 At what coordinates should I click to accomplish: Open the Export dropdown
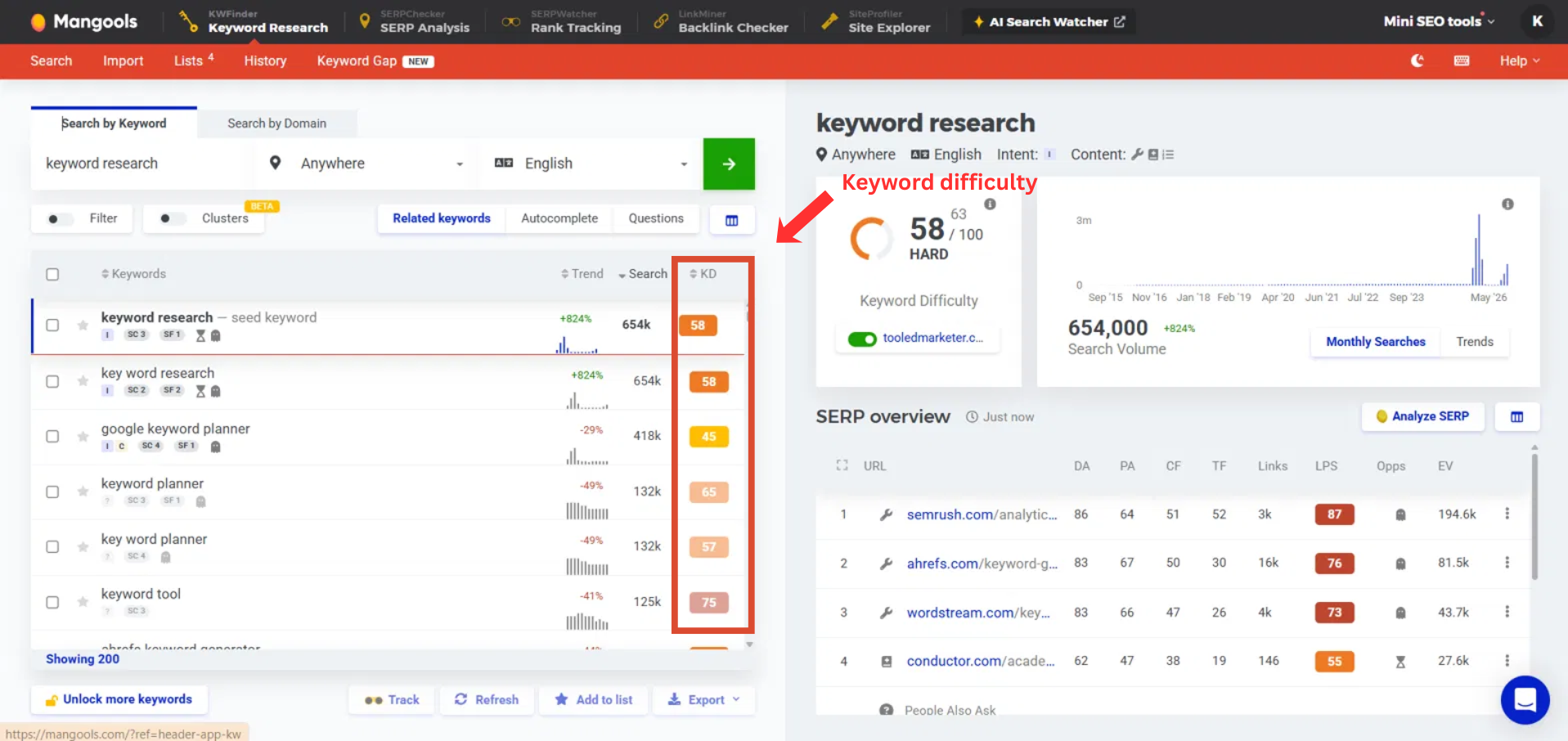[703, 699]
